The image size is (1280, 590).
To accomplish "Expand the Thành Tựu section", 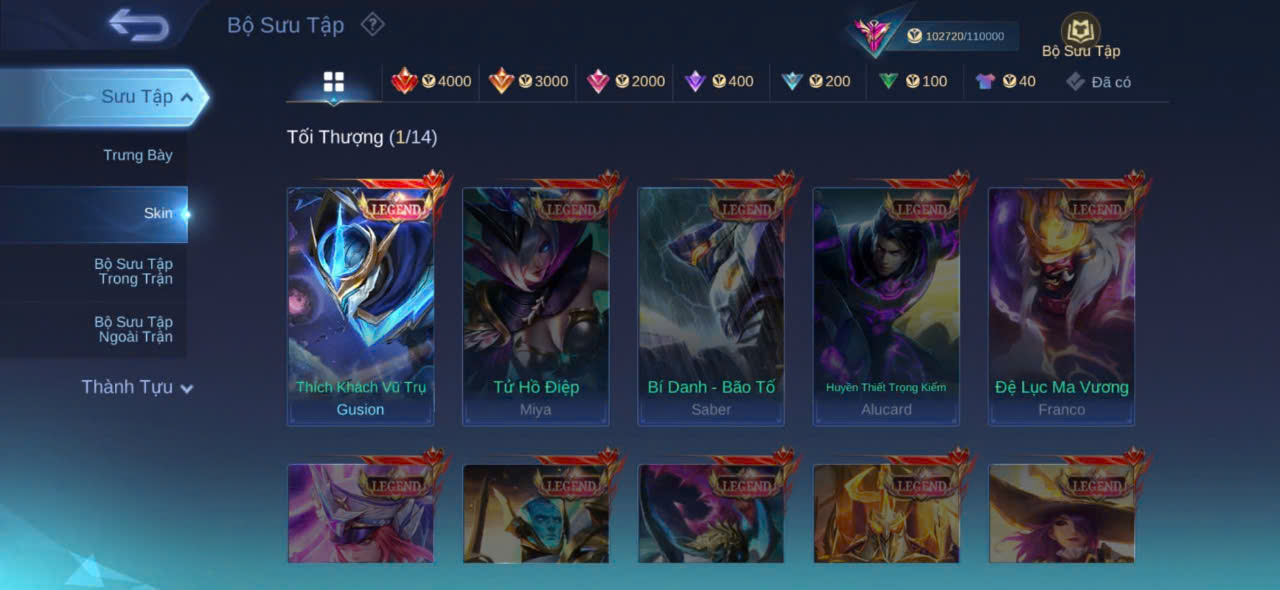I will [x=137, y=387].
